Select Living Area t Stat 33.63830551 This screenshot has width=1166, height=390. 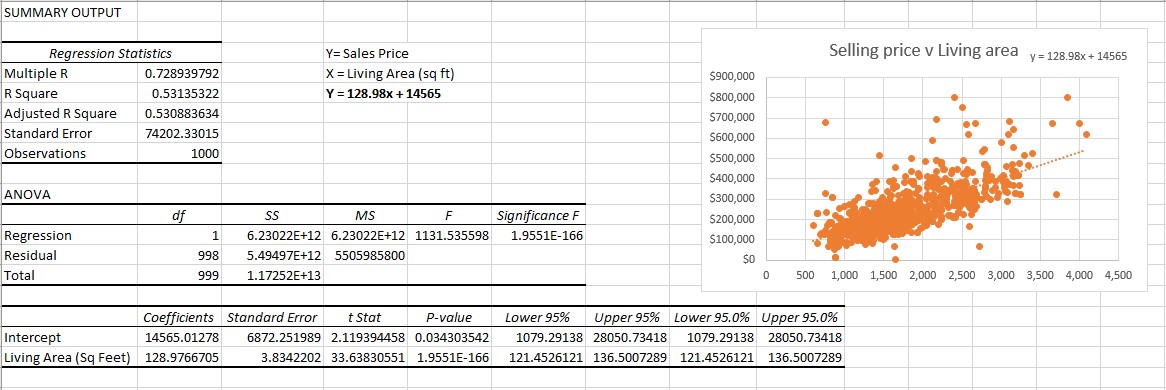point(364,358)
